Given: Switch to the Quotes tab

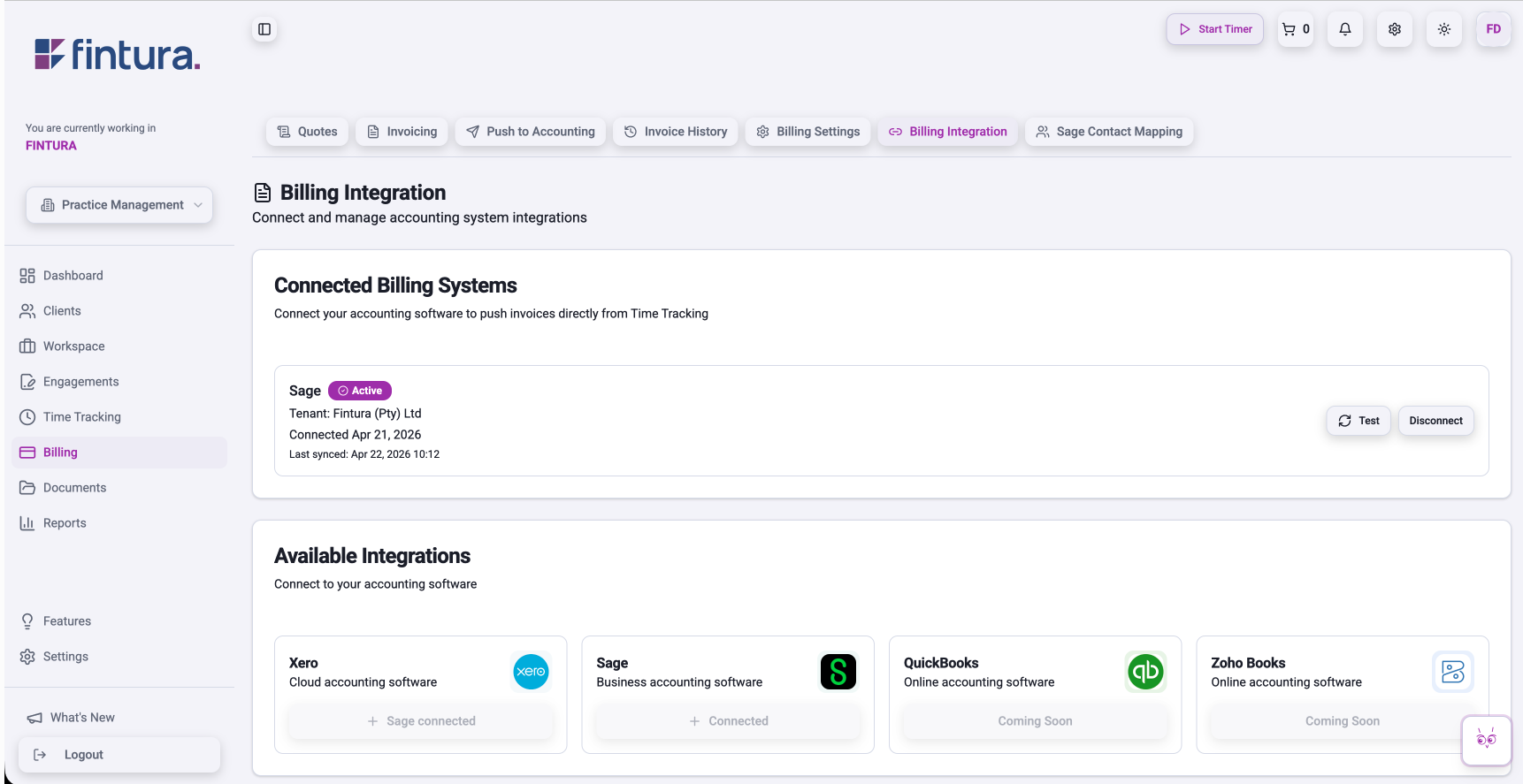Looking at the screenshot, I should tap(308, 132).
